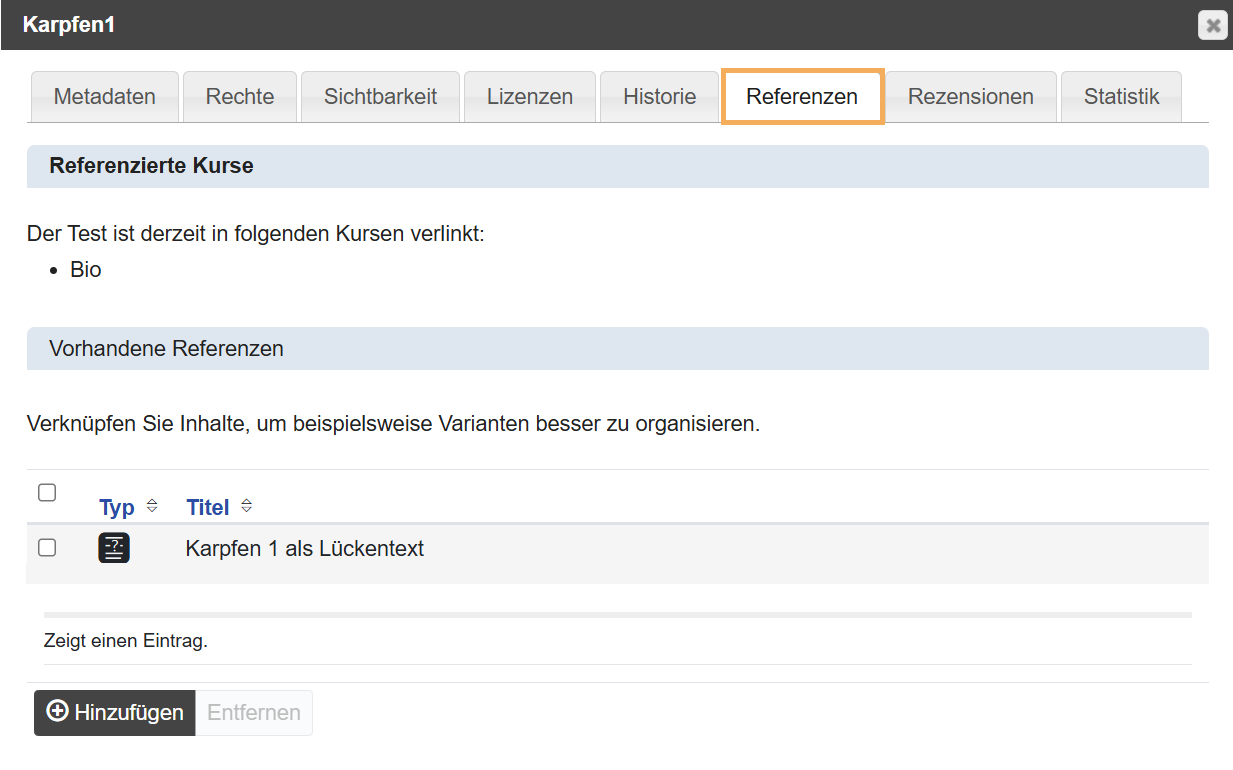Open the Rezensionen tab
This screenshot has height=770, width=1233.
(970, 96)
